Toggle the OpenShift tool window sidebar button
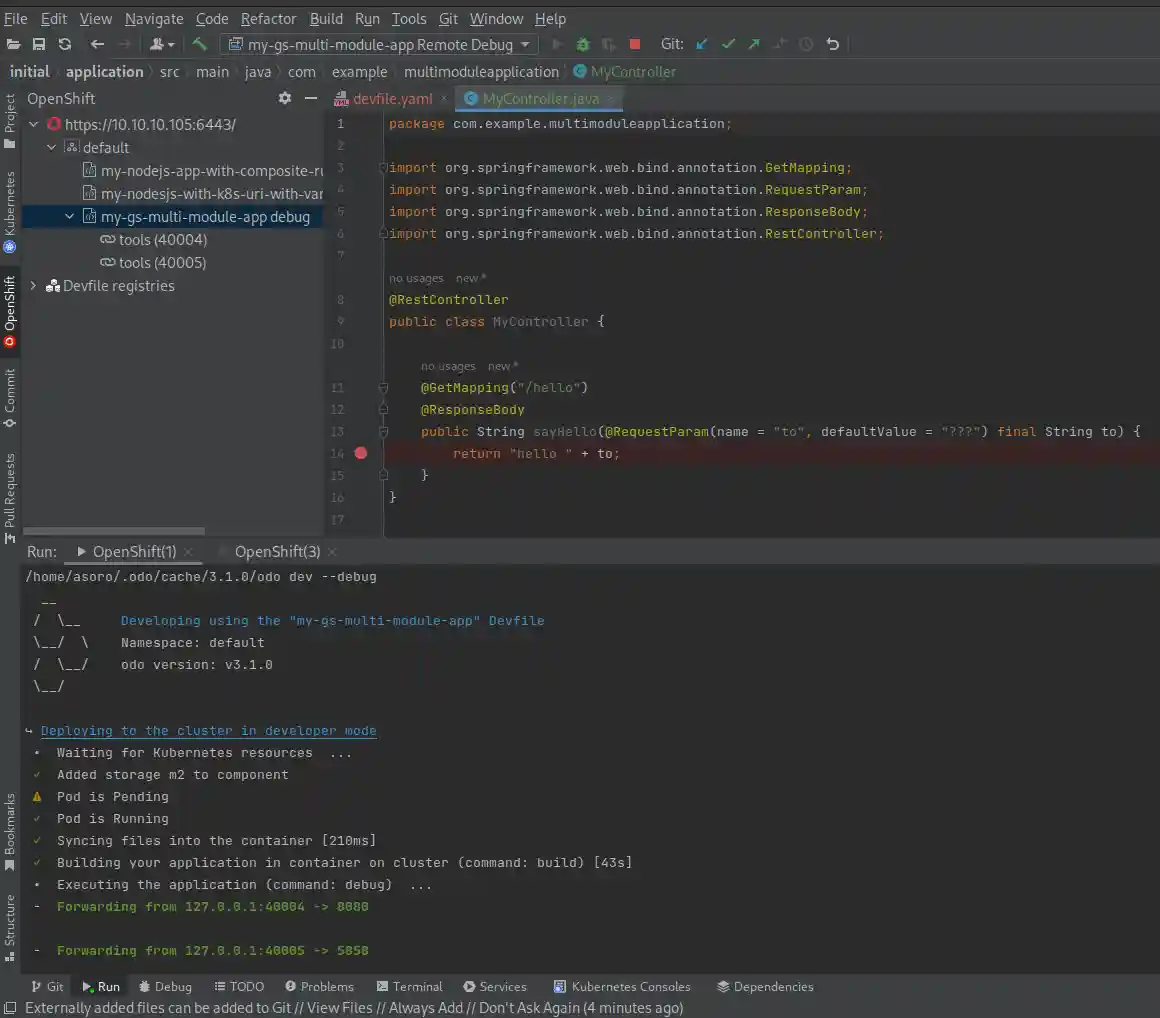 10,312
